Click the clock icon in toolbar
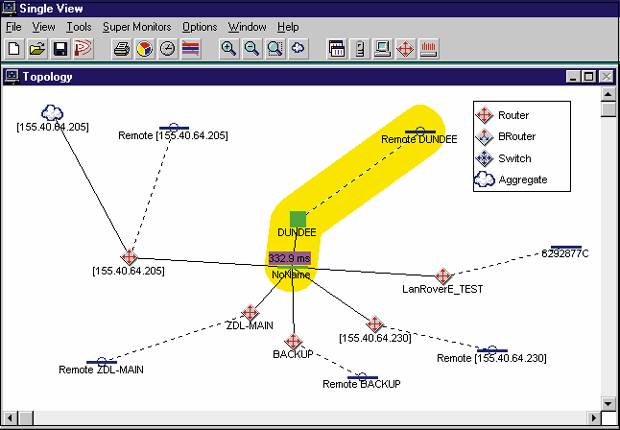This screenshot has width=620, height=430. pos(167,48)
